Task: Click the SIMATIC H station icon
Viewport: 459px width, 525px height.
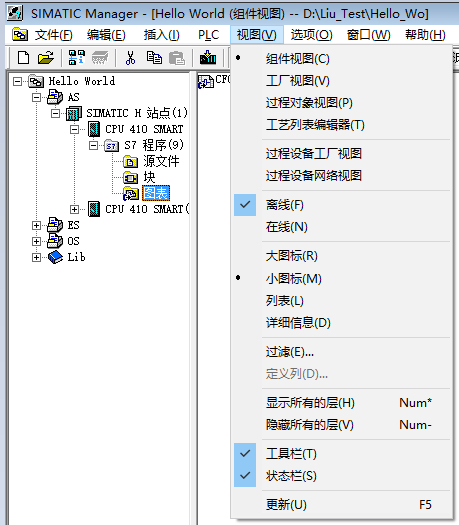Action: pos(74,113)
